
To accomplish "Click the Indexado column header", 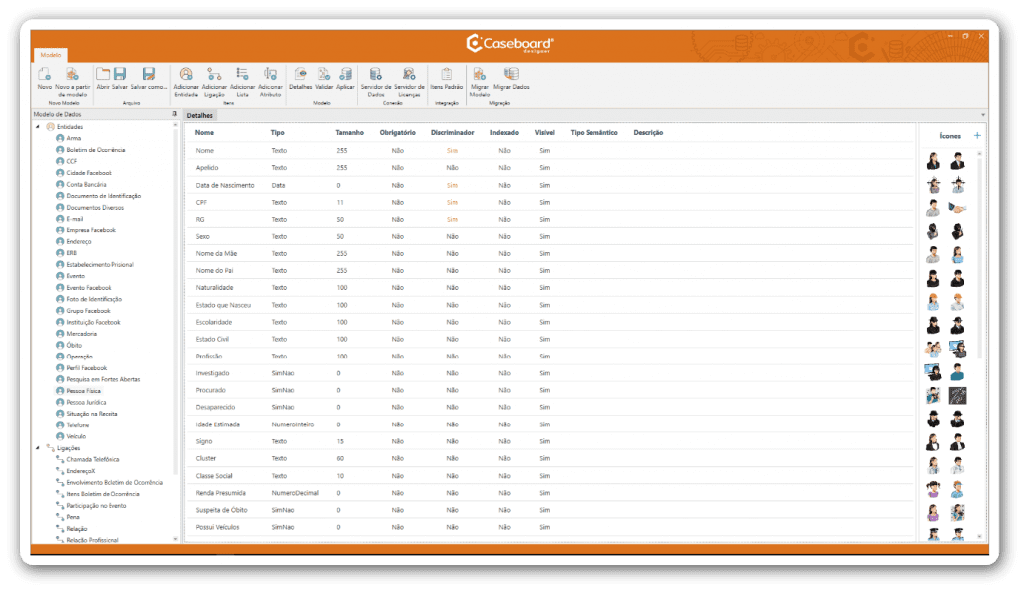I will [x=504, y=133].
